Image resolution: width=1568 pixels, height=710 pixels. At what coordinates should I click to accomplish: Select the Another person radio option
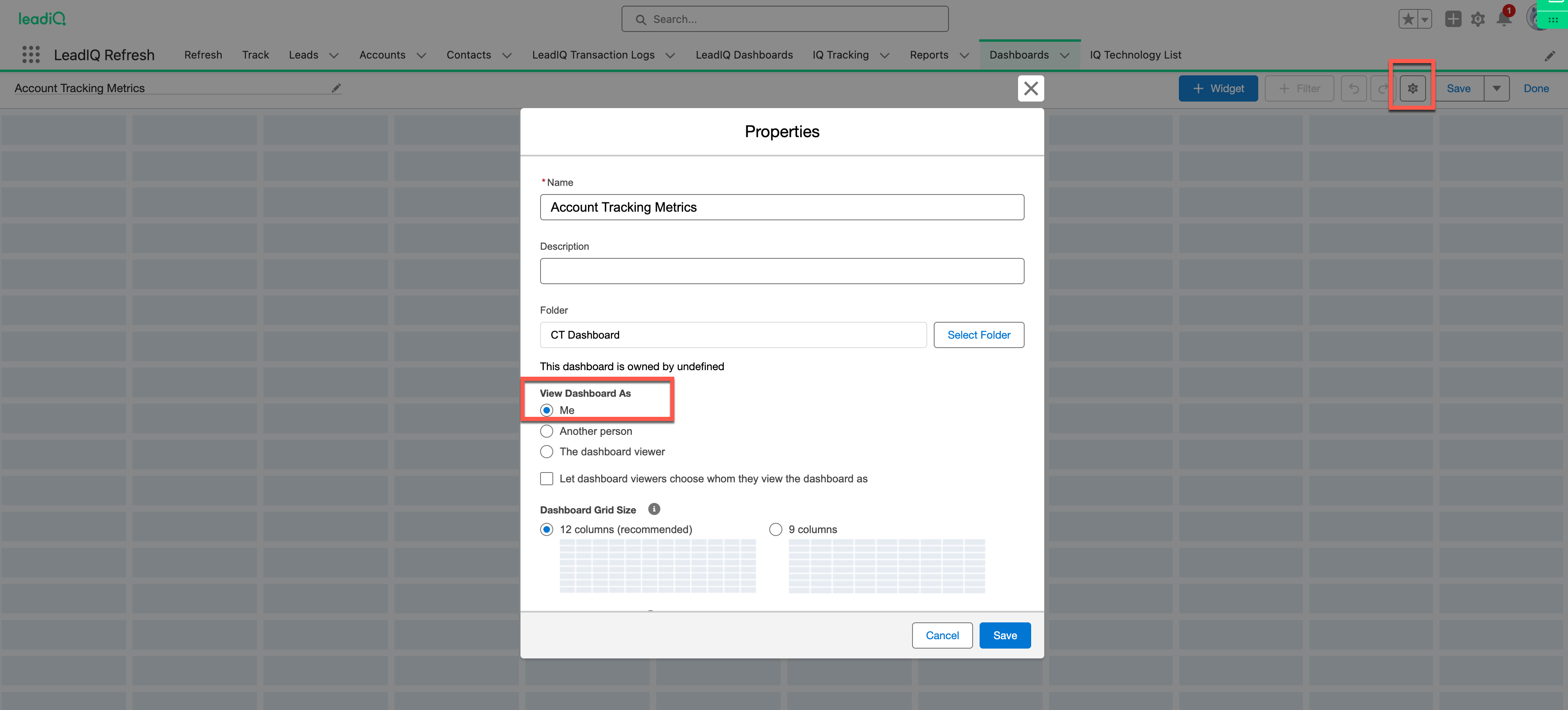coord(547,431)
